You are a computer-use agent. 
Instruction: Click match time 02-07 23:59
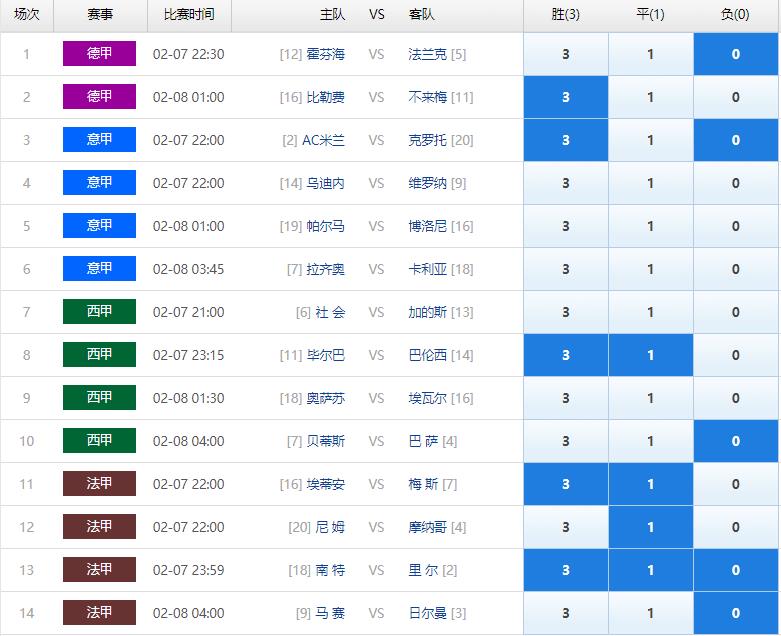click(x=188, y=570)
